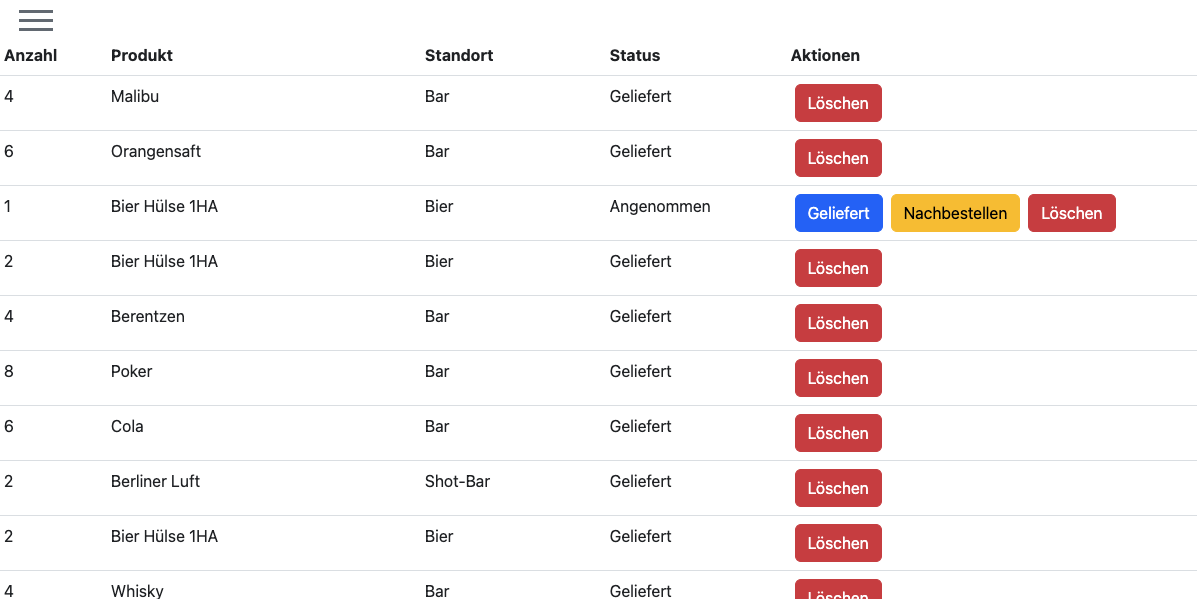
Task: Delete the Orangensaft order
Action: click(x=838, y=158)
